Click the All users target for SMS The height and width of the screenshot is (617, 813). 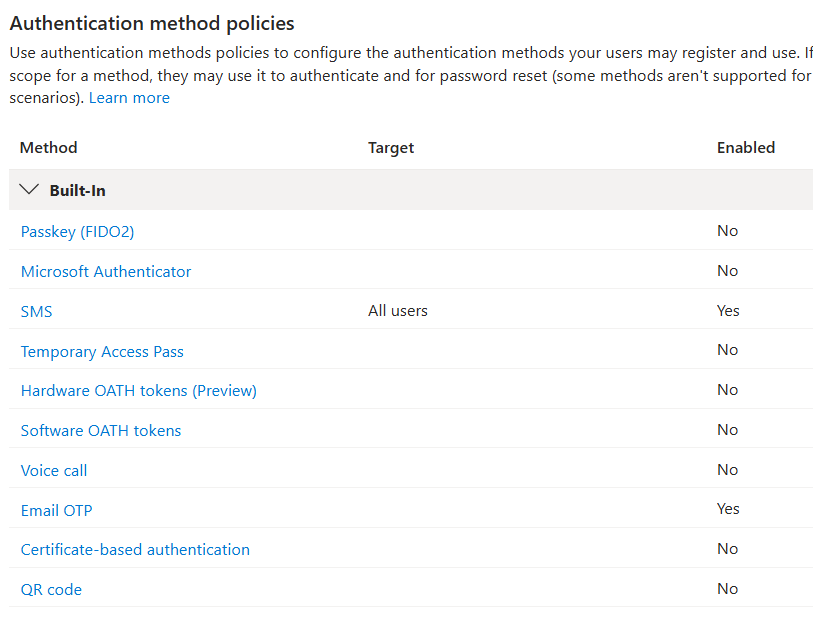click(398, 311)
